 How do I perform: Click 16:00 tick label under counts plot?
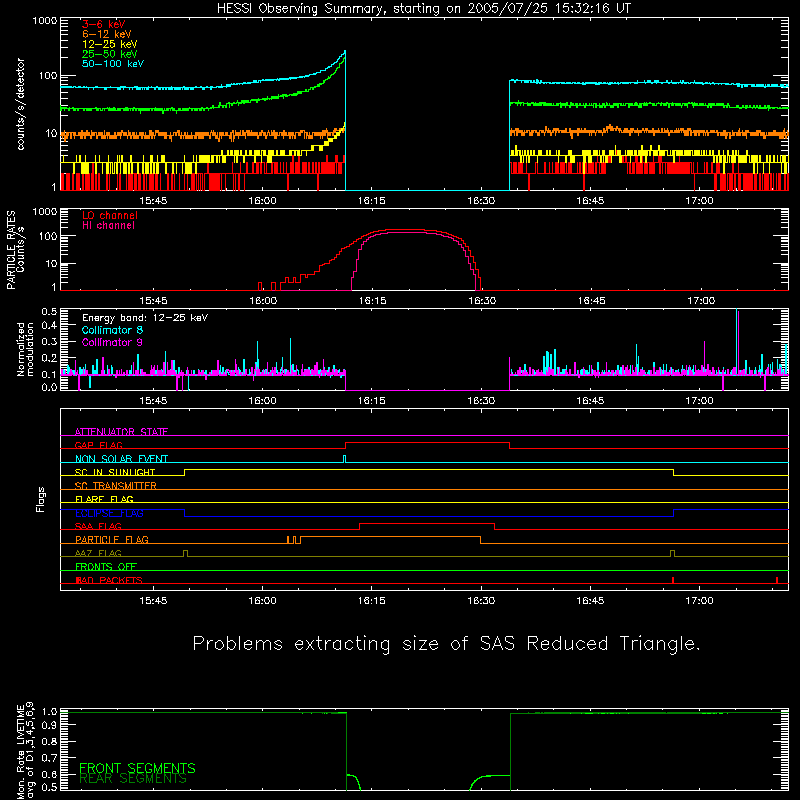coord(262,201)
